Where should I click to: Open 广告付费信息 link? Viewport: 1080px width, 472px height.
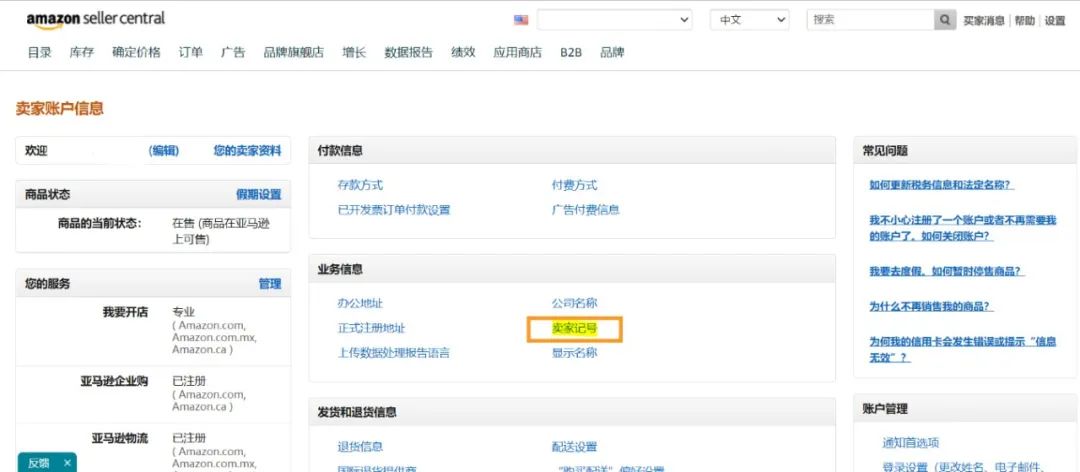[585, 209]
